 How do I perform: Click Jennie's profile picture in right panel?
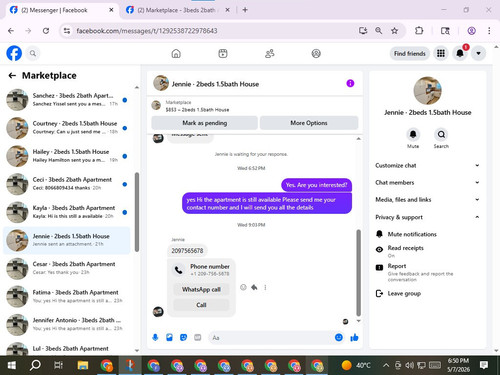pos(427,91)
